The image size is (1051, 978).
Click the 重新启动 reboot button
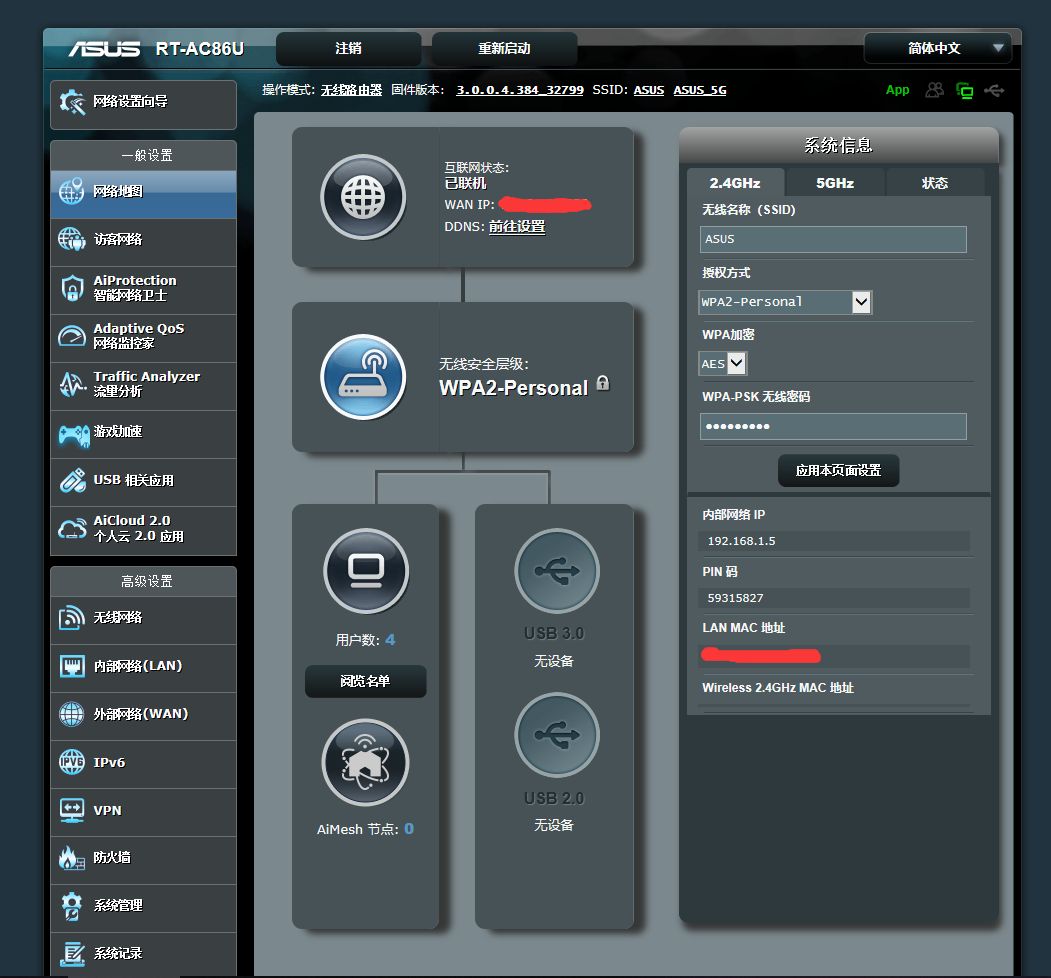(504, 48)
